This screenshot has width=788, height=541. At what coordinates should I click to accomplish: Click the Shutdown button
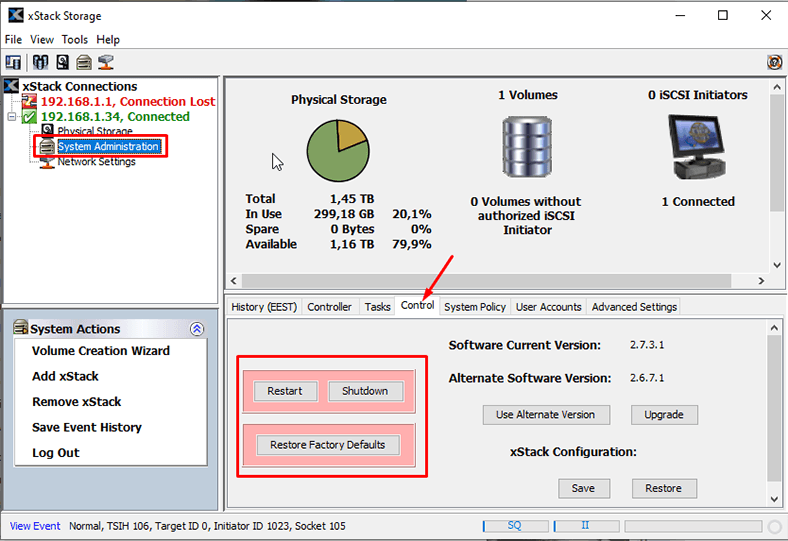pos(365,391)
